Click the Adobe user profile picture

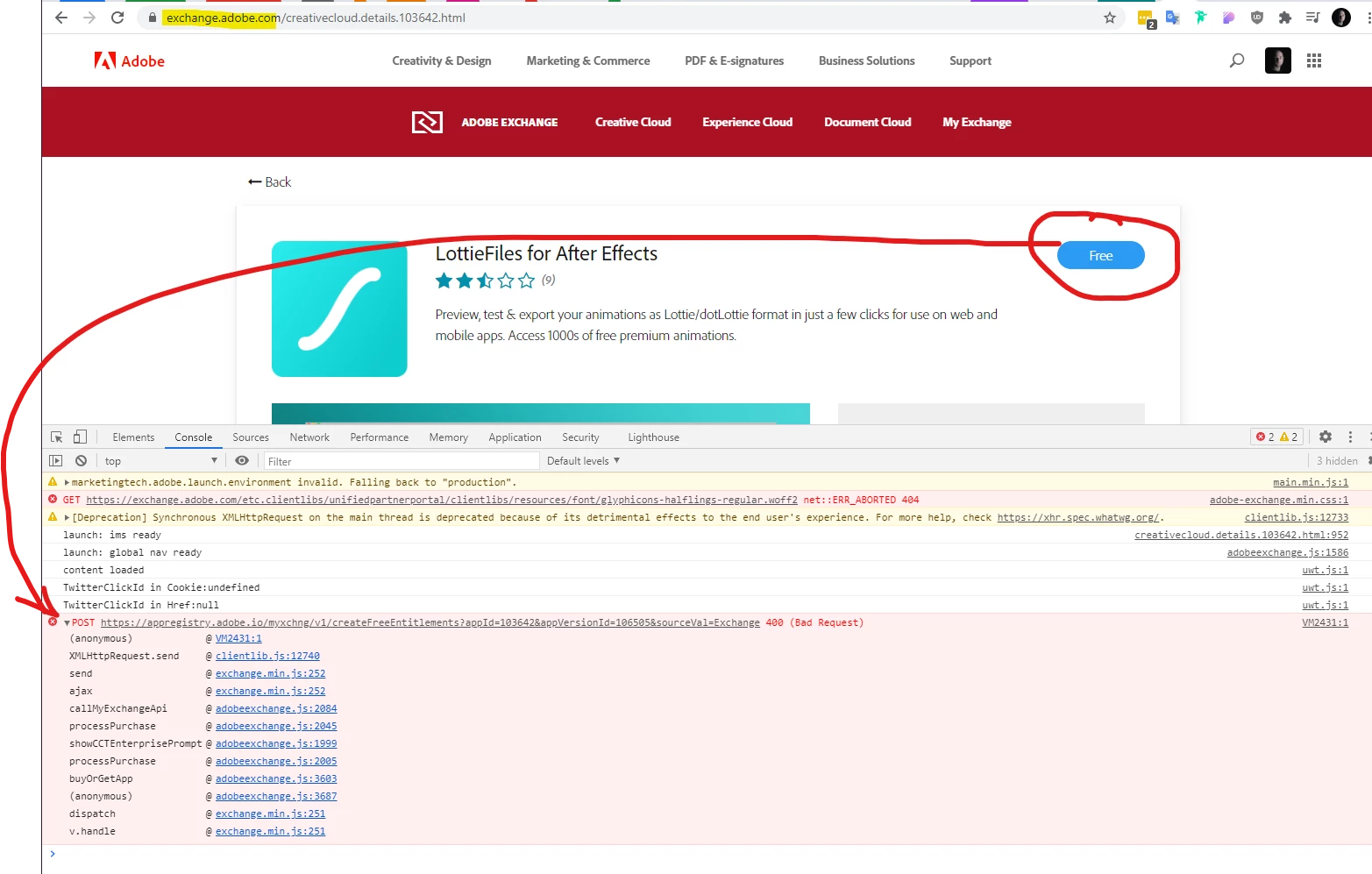point(1278,60)
